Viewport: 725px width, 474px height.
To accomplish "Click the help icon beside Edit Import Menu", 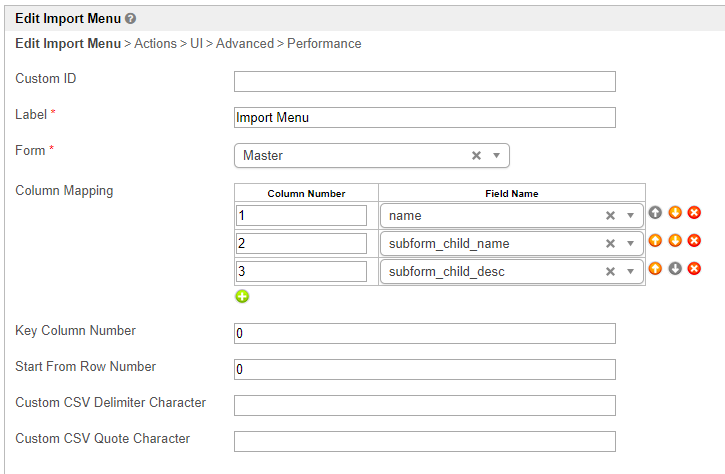I will [x=131, y=19].
